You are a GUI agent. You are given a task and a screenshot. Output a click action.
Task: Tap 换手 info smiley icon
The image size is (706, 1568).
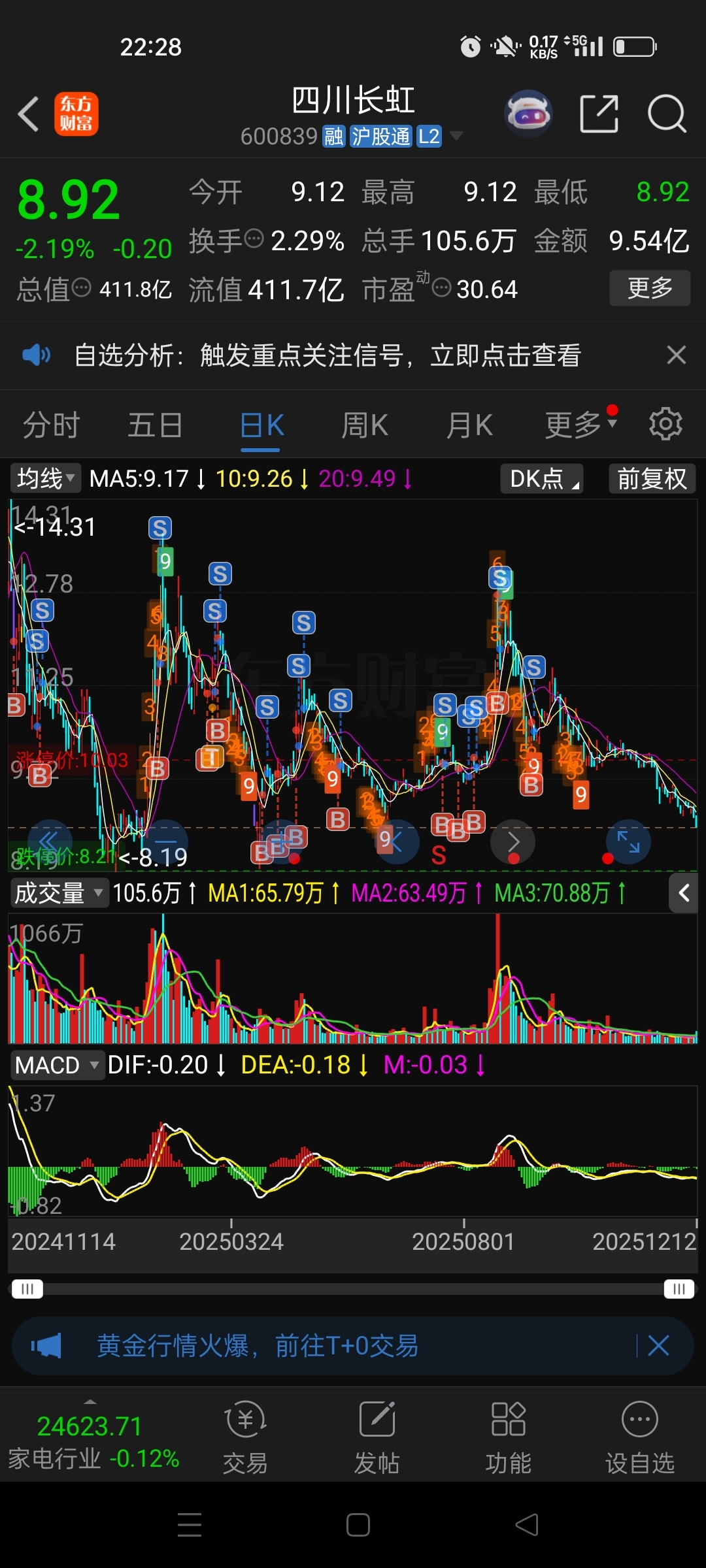pos(254,238)
